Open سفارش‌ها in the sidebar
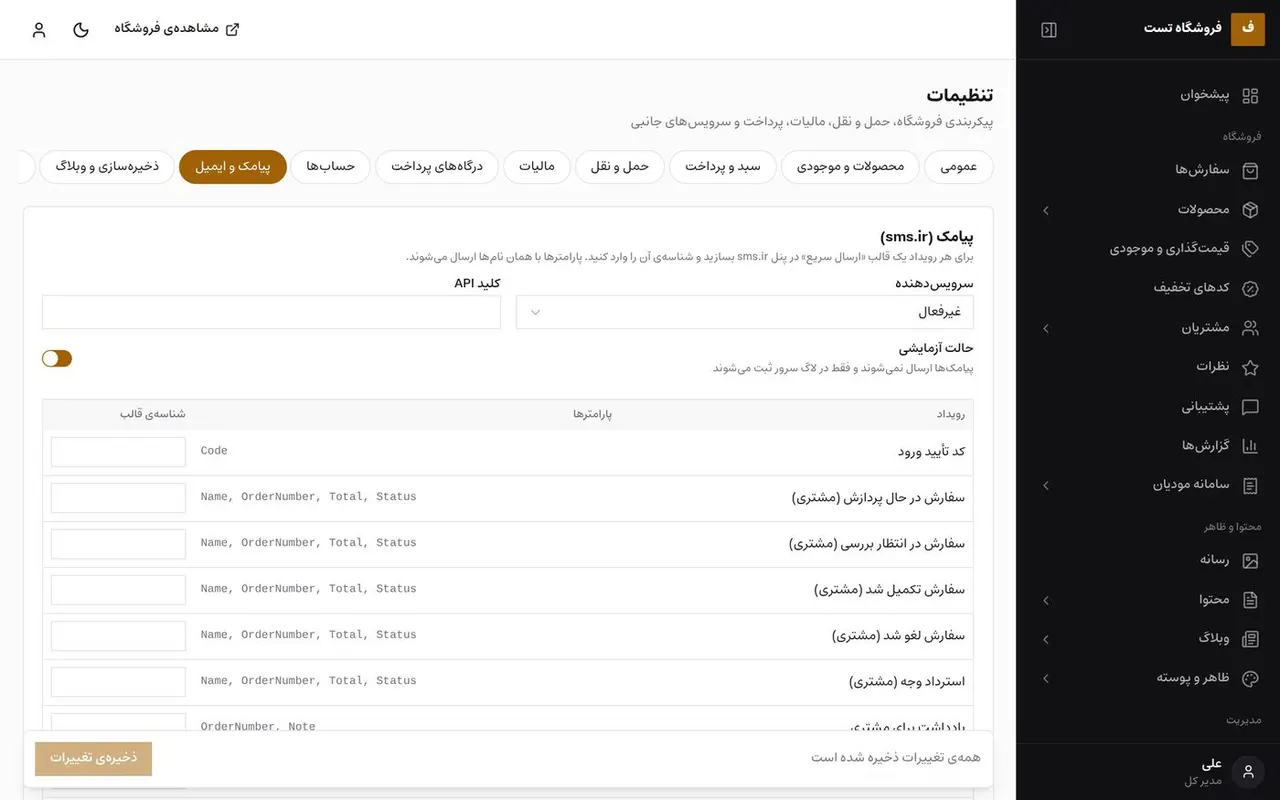1280x800 pixels. (1148, 171)
